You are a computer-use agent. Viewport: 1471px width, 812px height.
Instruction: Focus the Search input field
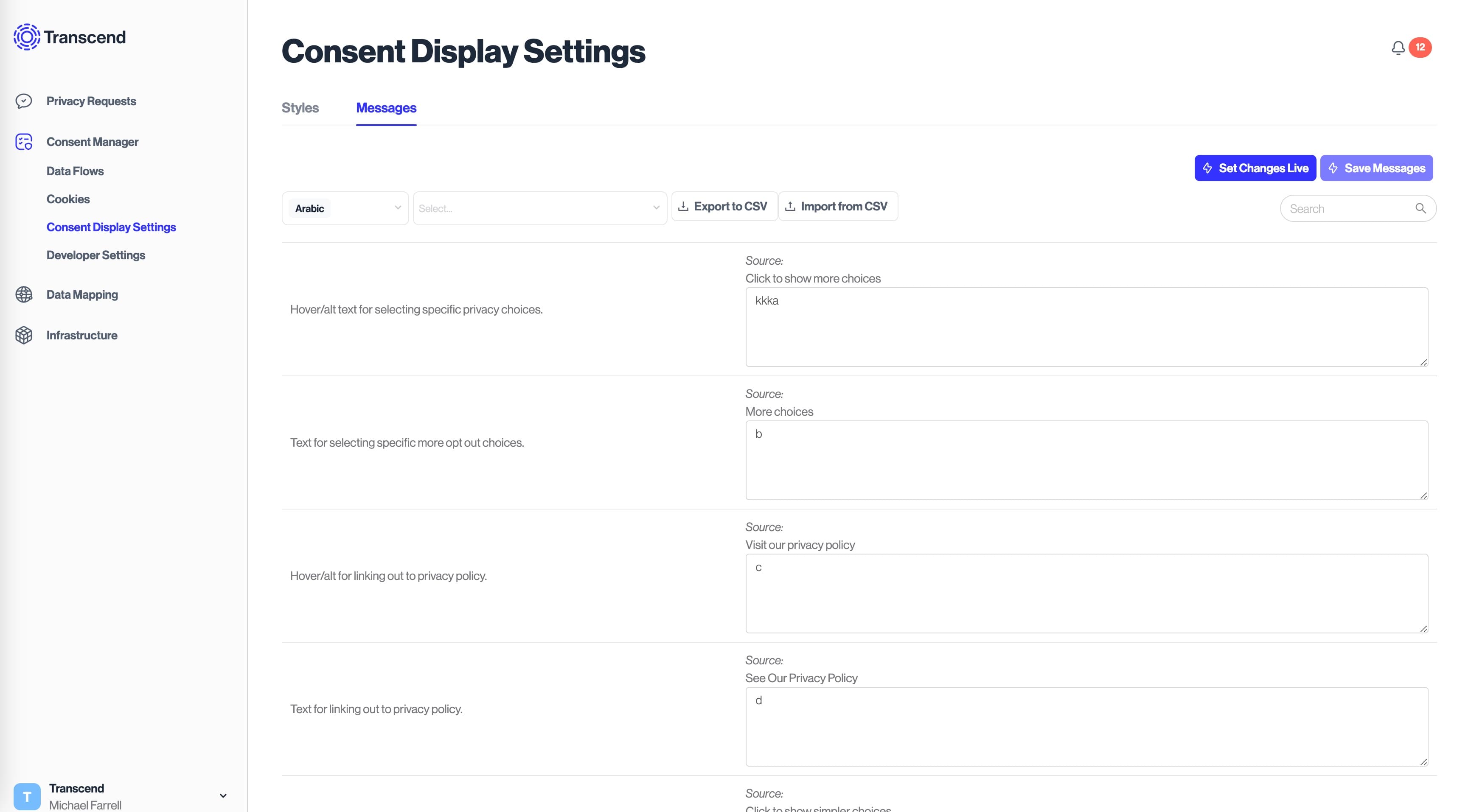point(1358,208)
